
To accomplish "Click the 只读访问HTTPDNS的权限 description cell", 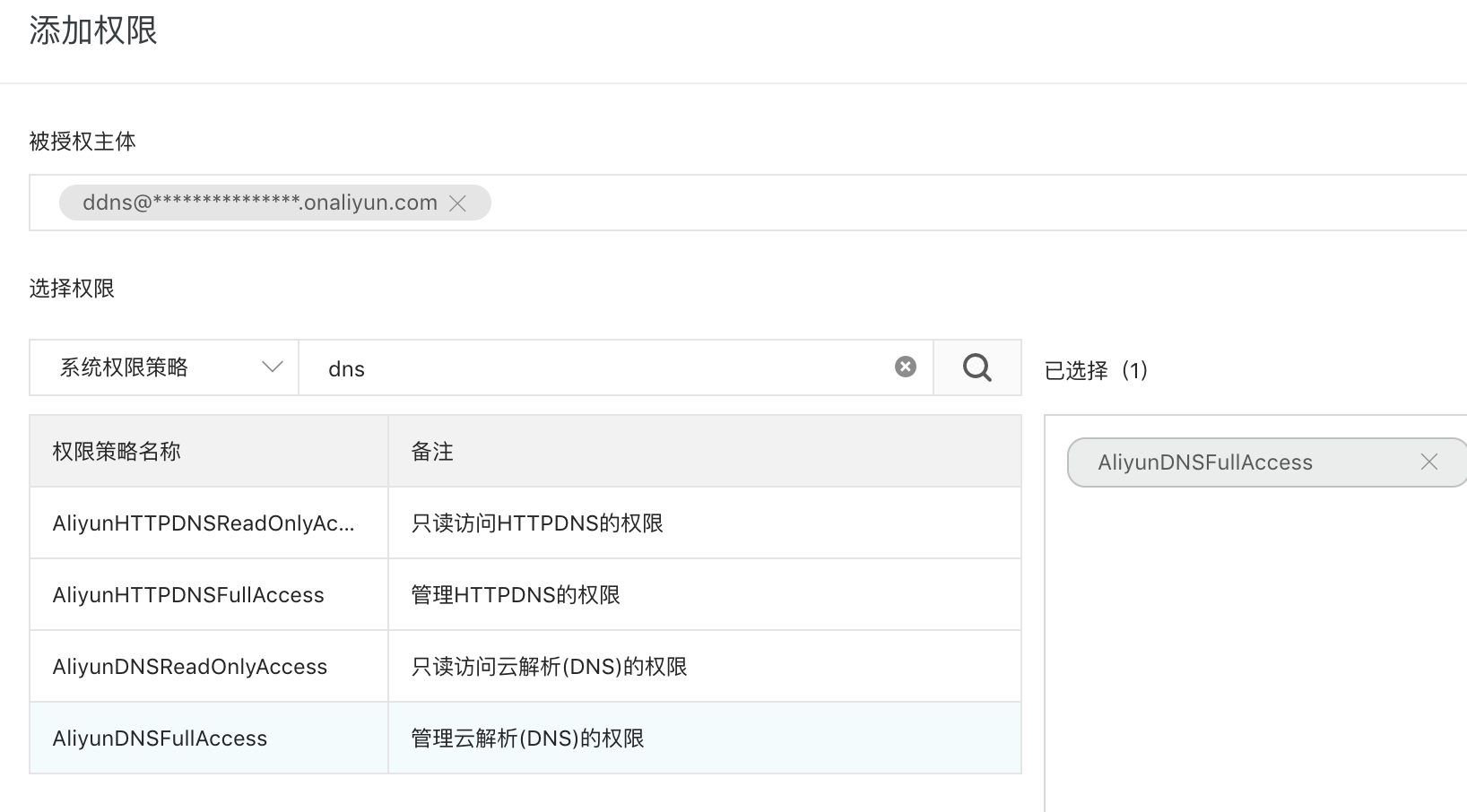I will 537,523.
